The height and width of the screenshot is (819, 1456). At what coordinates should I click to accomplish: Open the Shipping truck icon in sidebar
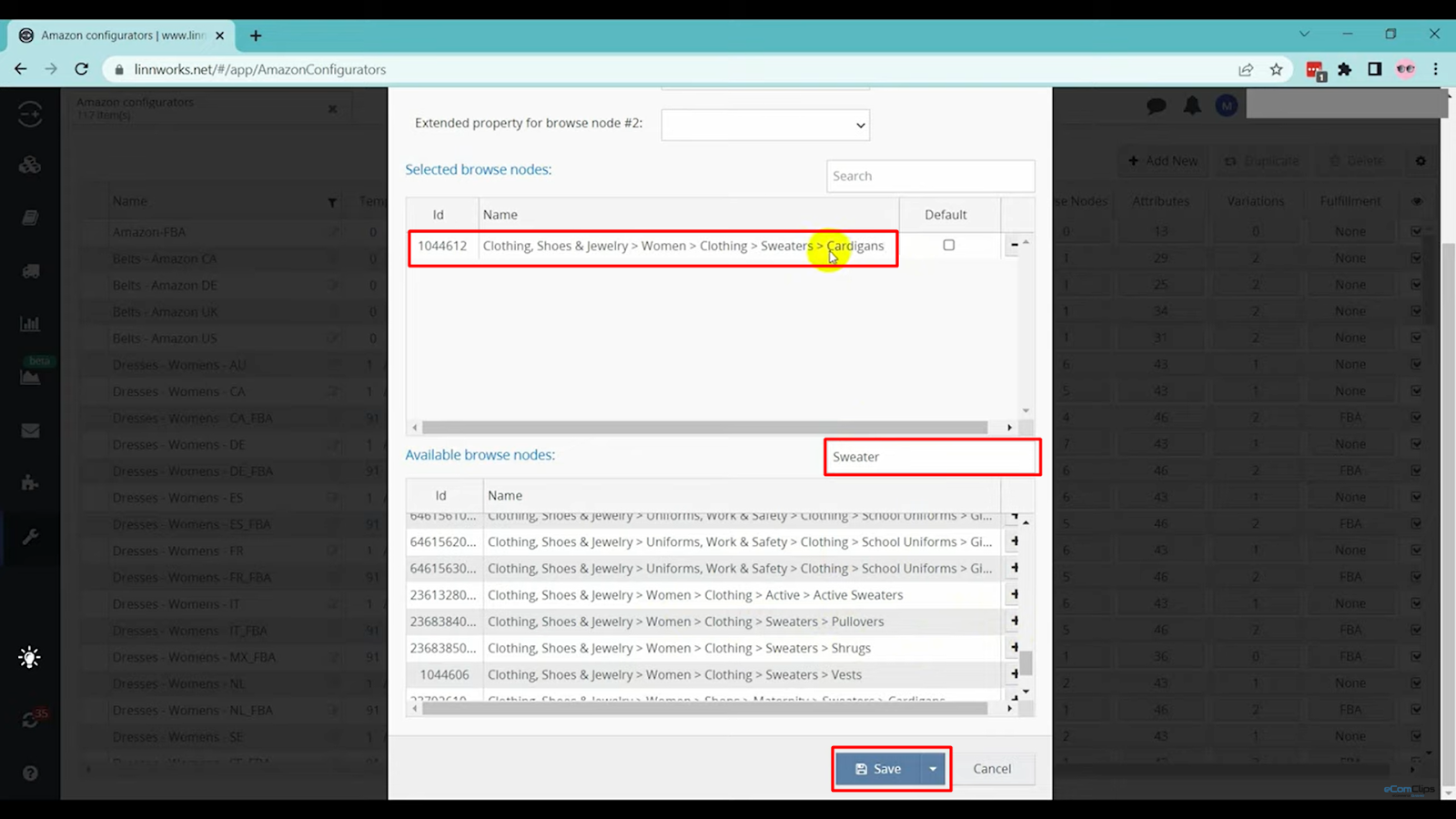tap(30, 271)
